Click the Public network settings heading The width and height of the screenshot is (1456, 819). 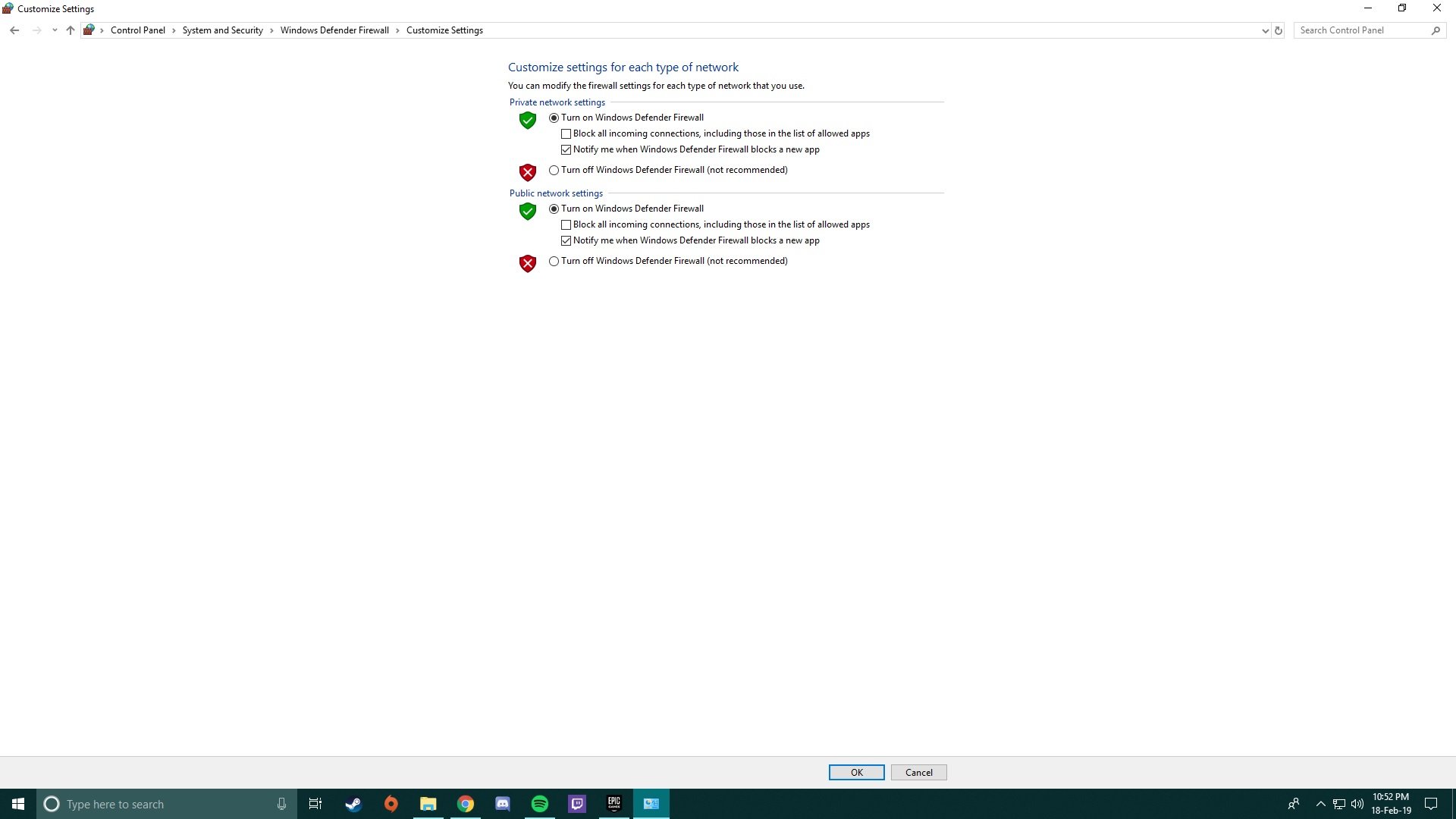556,193
